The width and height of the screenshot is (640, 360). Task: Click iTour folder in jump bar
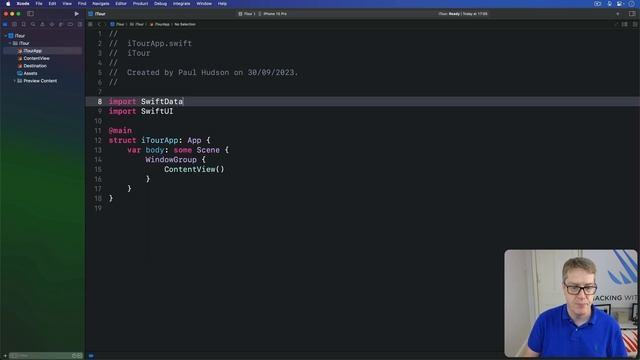137,24
